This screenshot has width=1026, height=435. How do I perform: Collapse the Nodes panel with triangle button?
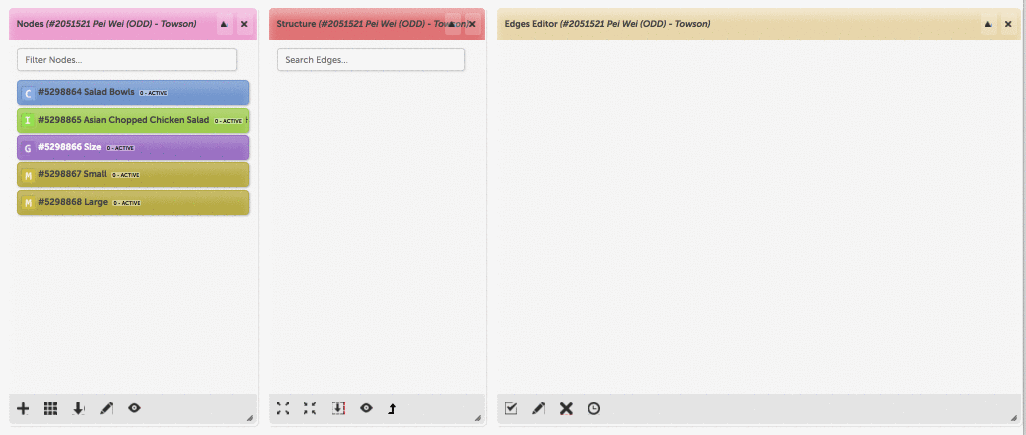point(224,24)
